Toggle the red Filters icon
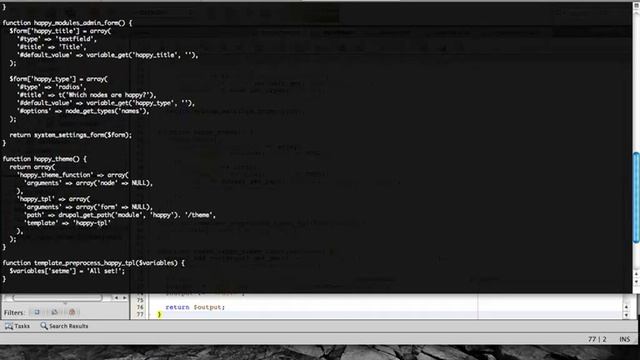The width and height of the screenshot is (640, 360). tap(72, 313)
